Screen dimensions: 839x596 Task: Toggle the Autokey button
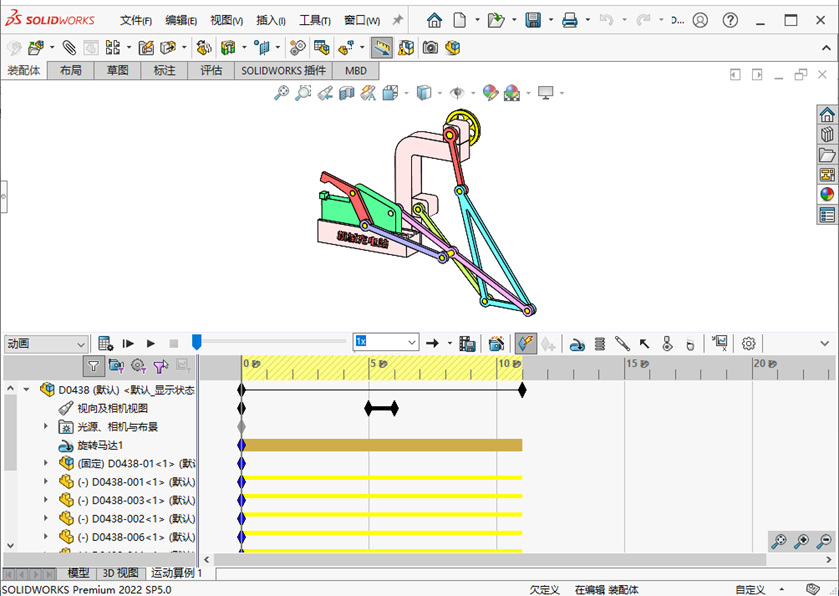click(525, 343)
